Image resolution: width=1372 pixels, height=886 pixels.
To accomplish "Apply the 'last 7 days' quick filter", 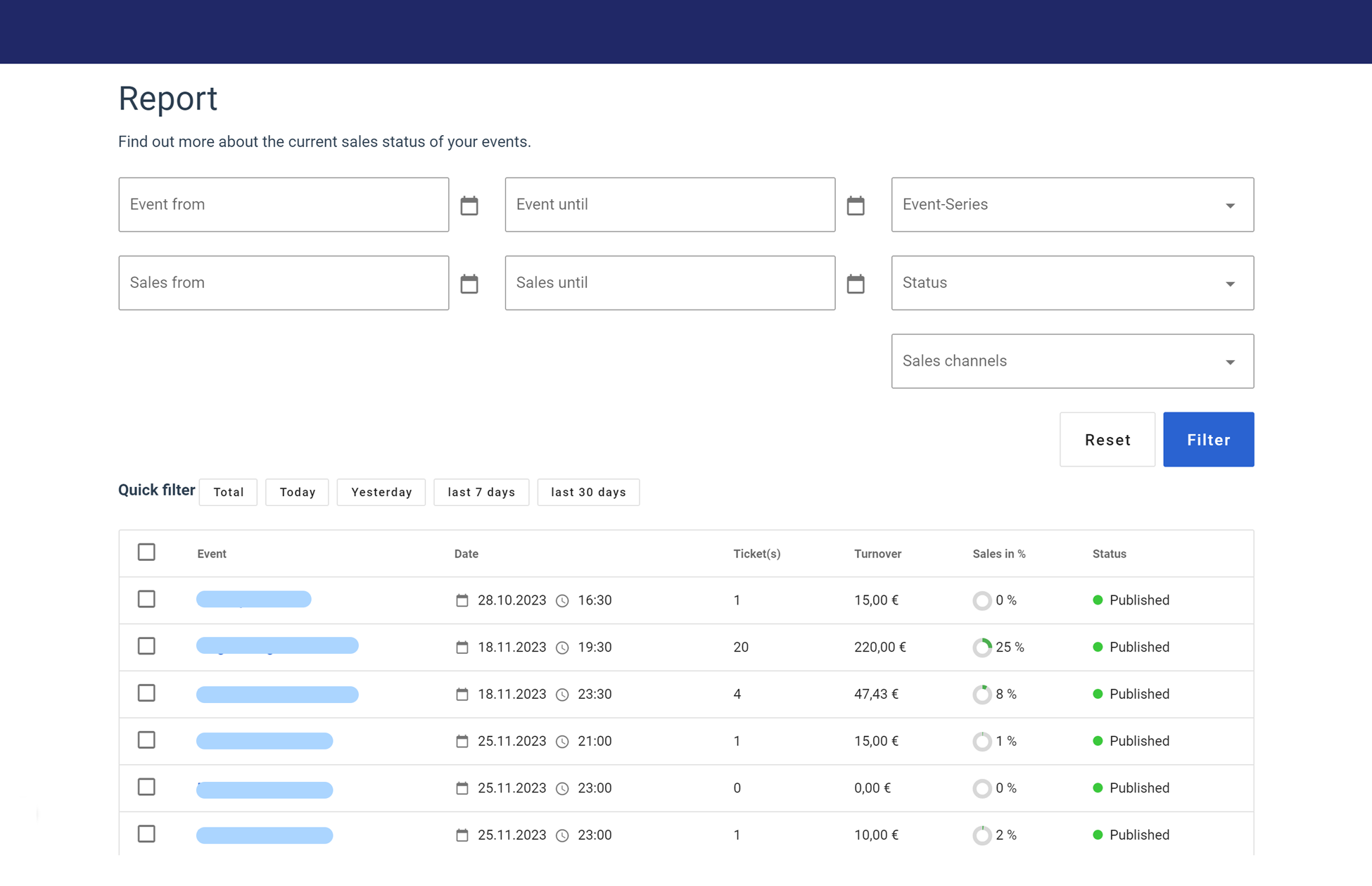I will pos(481,492).
